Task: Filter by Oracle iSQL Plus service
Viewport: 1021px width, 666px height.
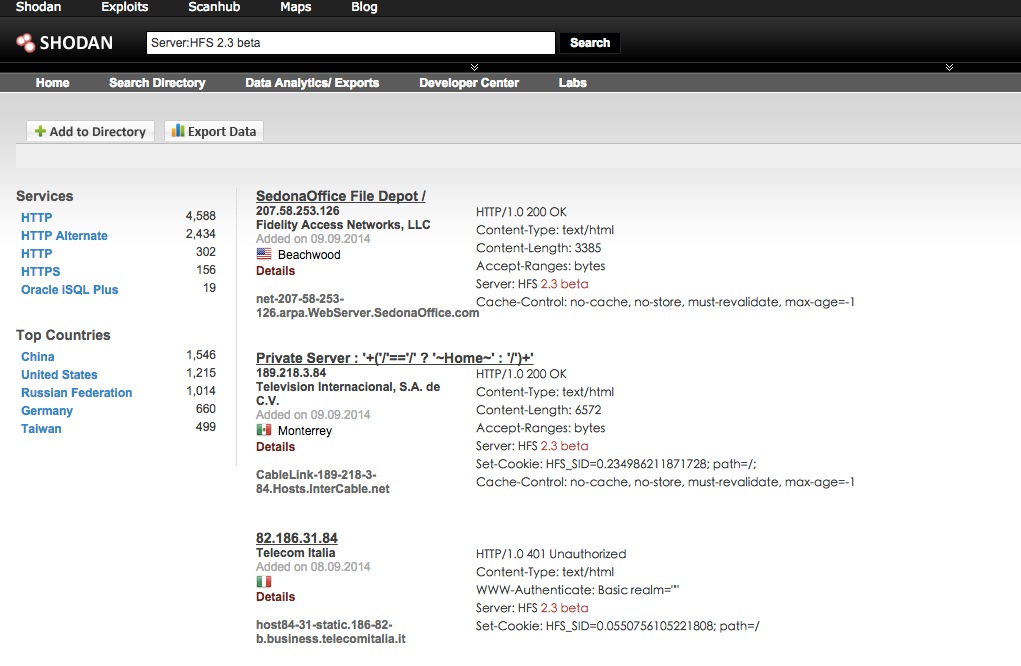Action: pos(70,290)
